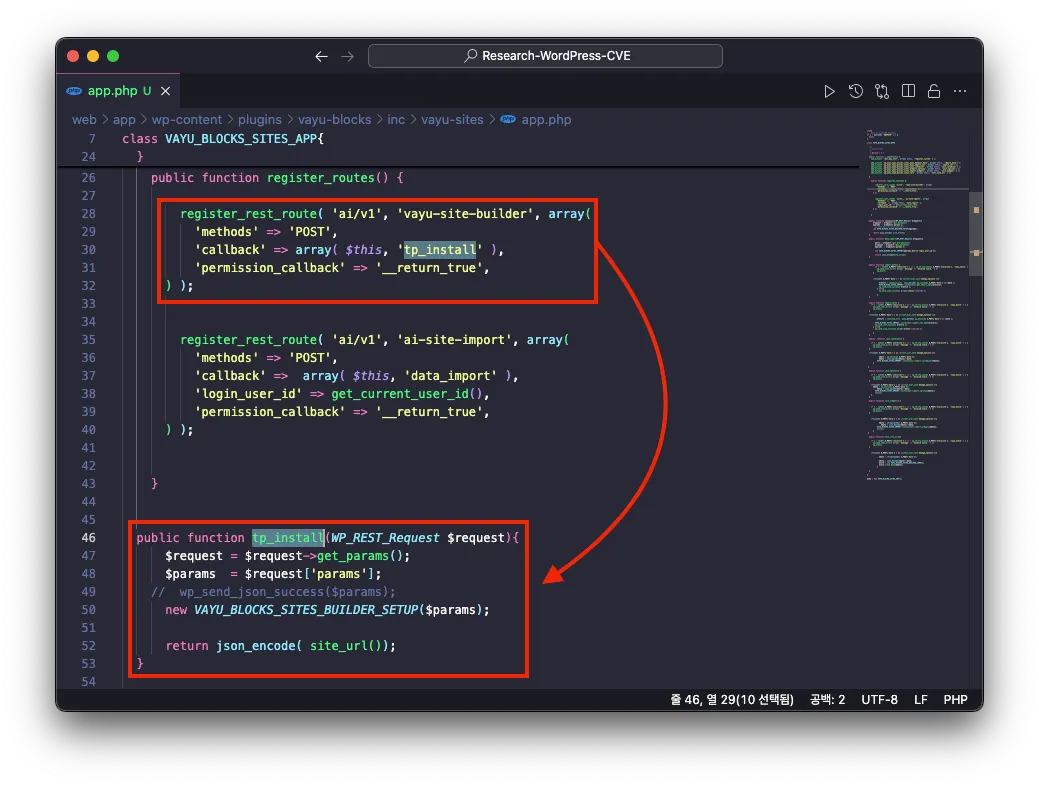Screen dimensions: 1039x785
Task: Go forward with the right arrow
Action: point(347,56)
